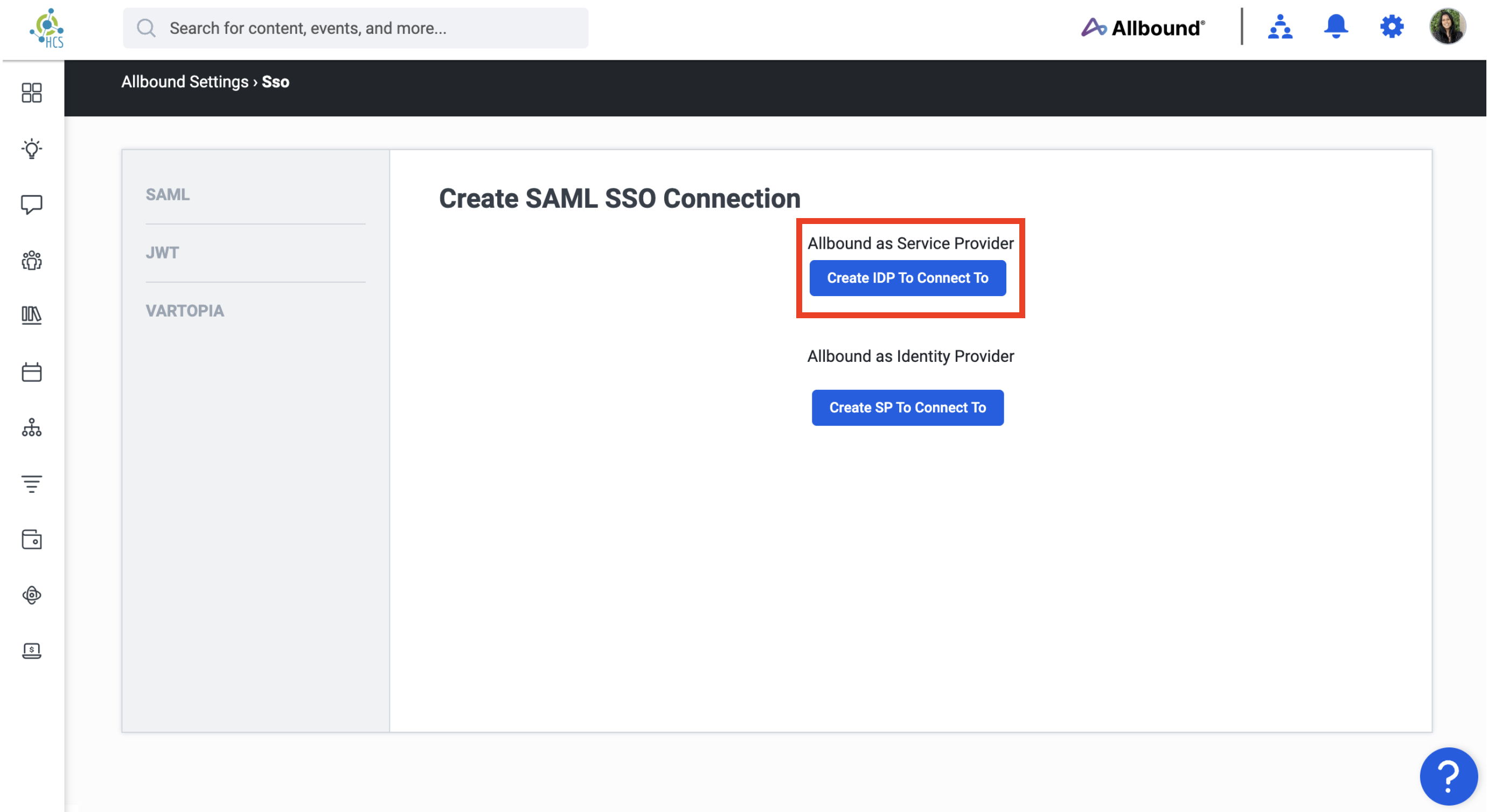Select the VARTOPIA tab
The height and width of the screenshot is (812, 1488).
185,311
